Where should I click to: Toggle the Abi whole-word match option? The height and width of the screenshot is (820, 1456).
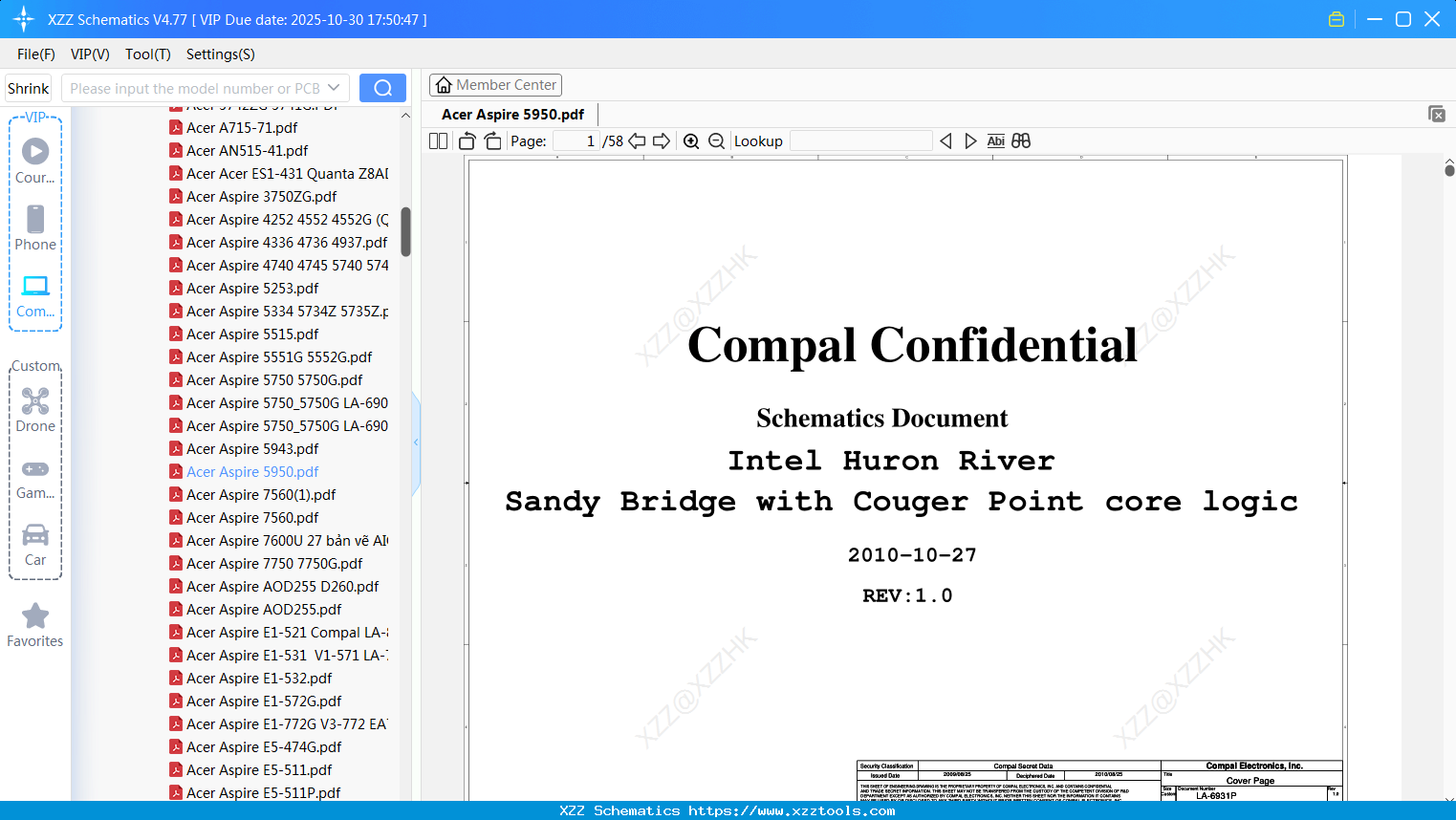(x=996, y=141)
